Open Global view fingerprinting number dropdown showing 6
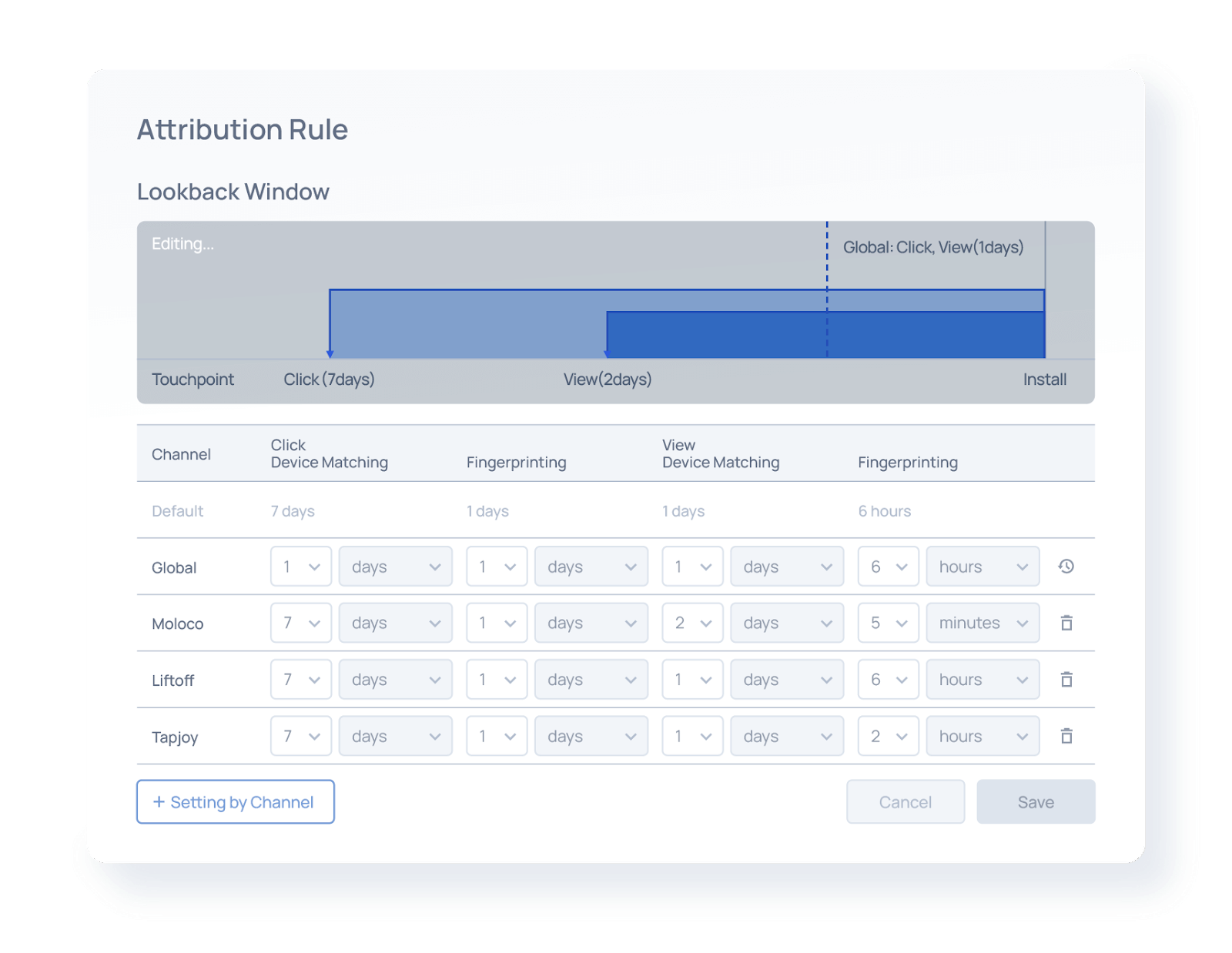This screenshot has height=953, width=1232. point(889,567)
